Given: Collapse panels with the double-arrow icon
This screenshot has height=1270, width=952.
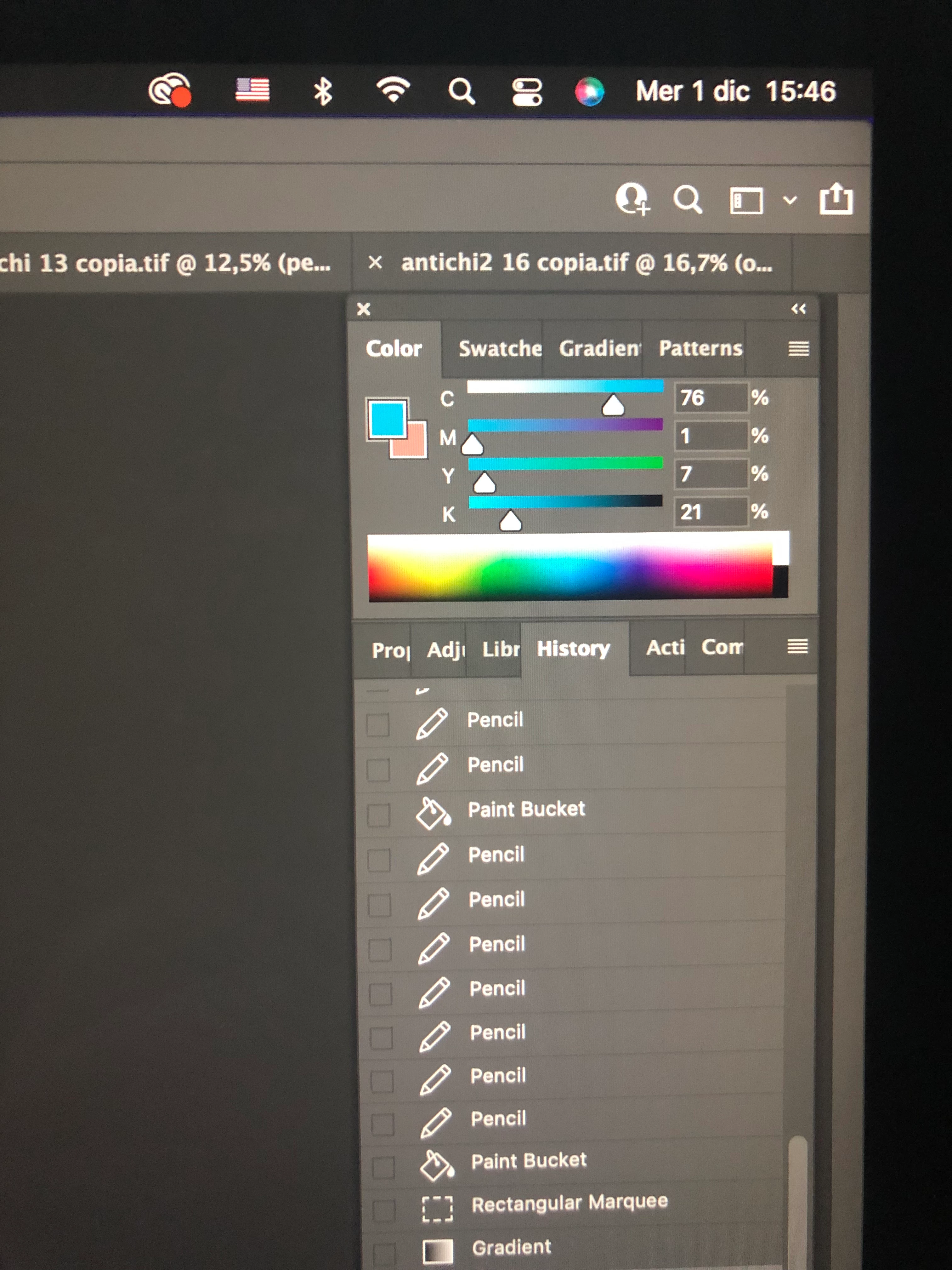Looking at the screenshot, I should tap(798, 309).
